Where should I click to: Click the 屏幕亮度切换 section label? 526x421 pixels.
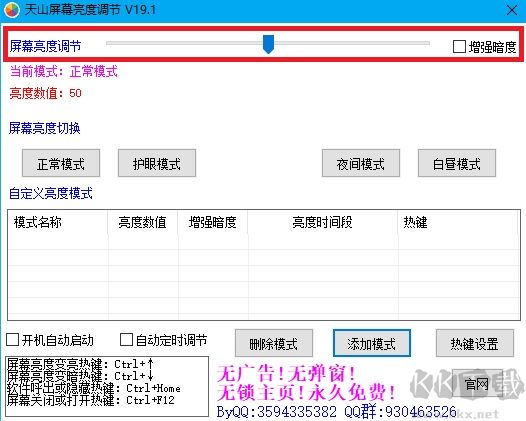pyautogui.click(x=45, y=128)
